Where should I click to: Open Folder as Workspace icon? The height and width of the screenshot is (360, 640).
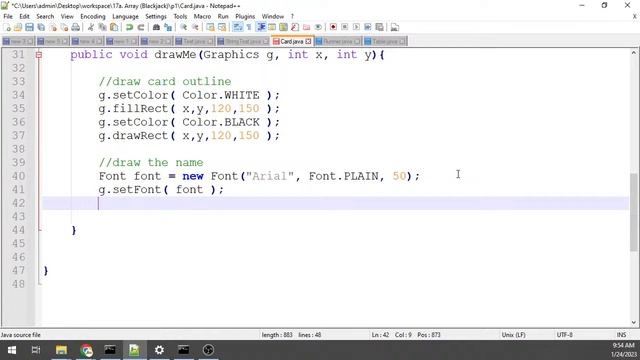click(x=307, y=27)
